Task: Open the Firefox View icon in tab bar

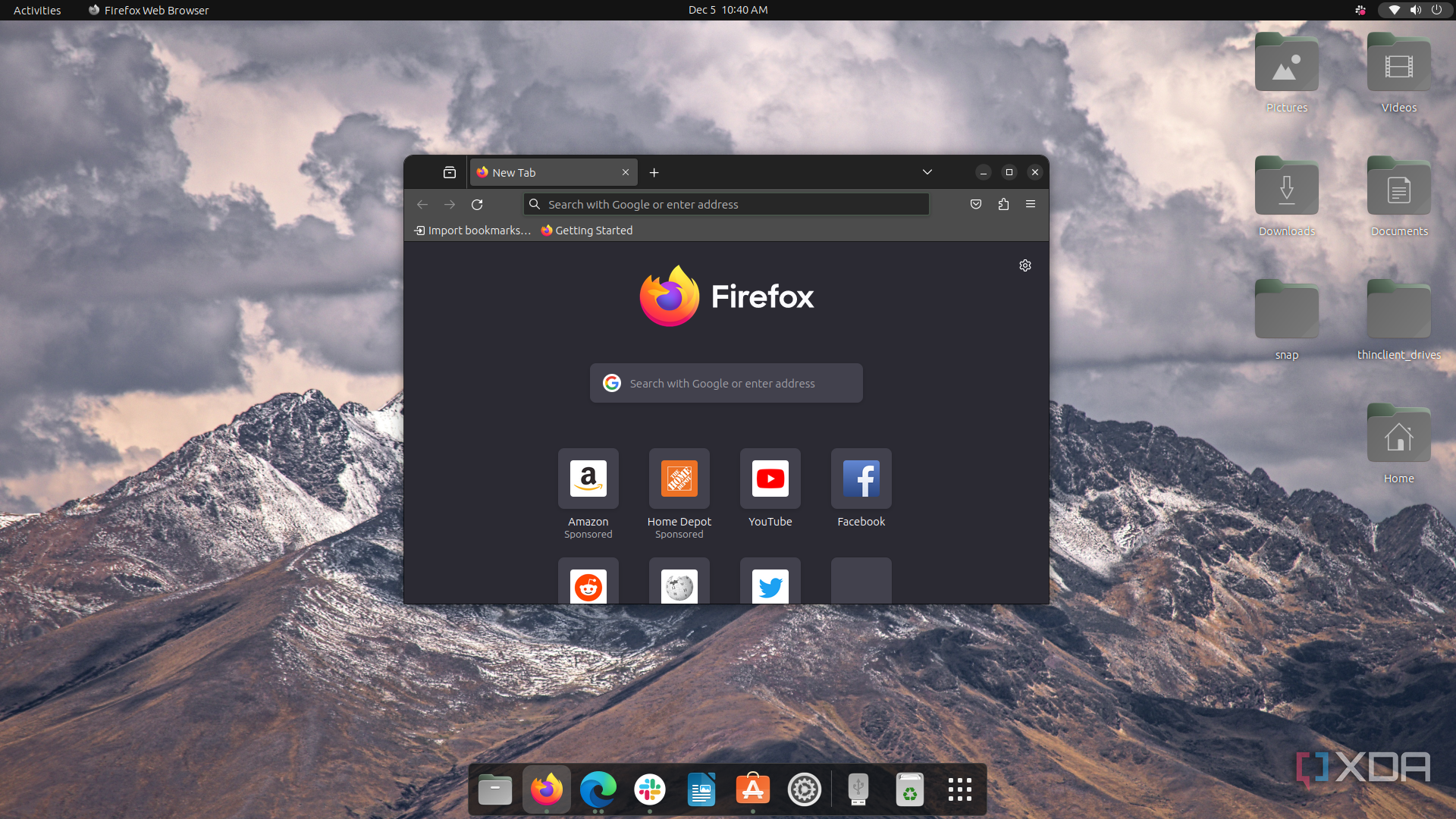Action: 450,173
